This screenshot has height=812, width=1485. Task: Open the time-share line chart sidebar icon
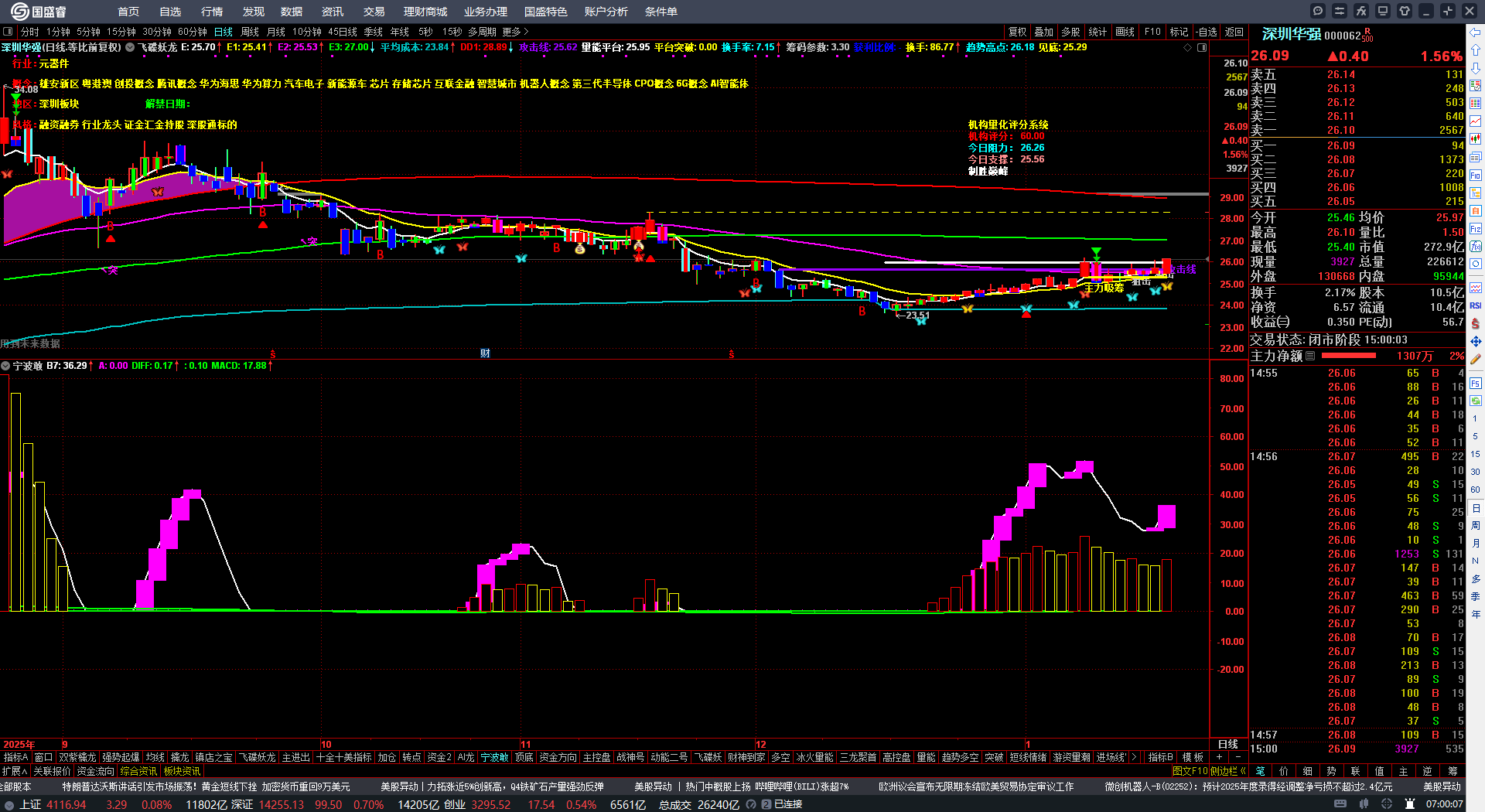(1476, 121)
